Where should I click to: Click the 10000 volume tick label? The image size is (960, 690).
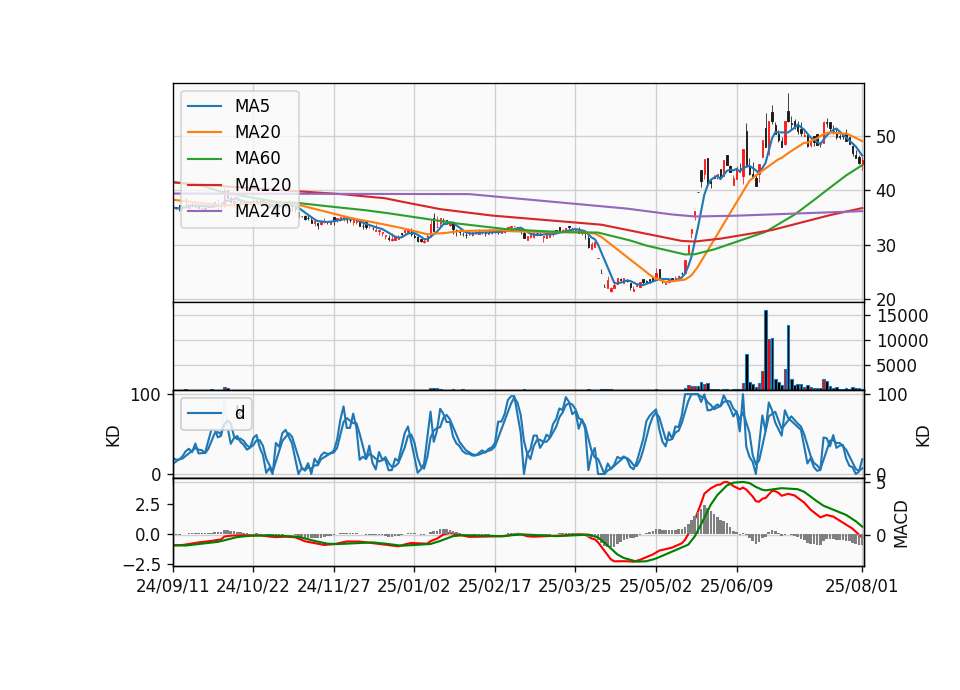[x=902, y=341]
